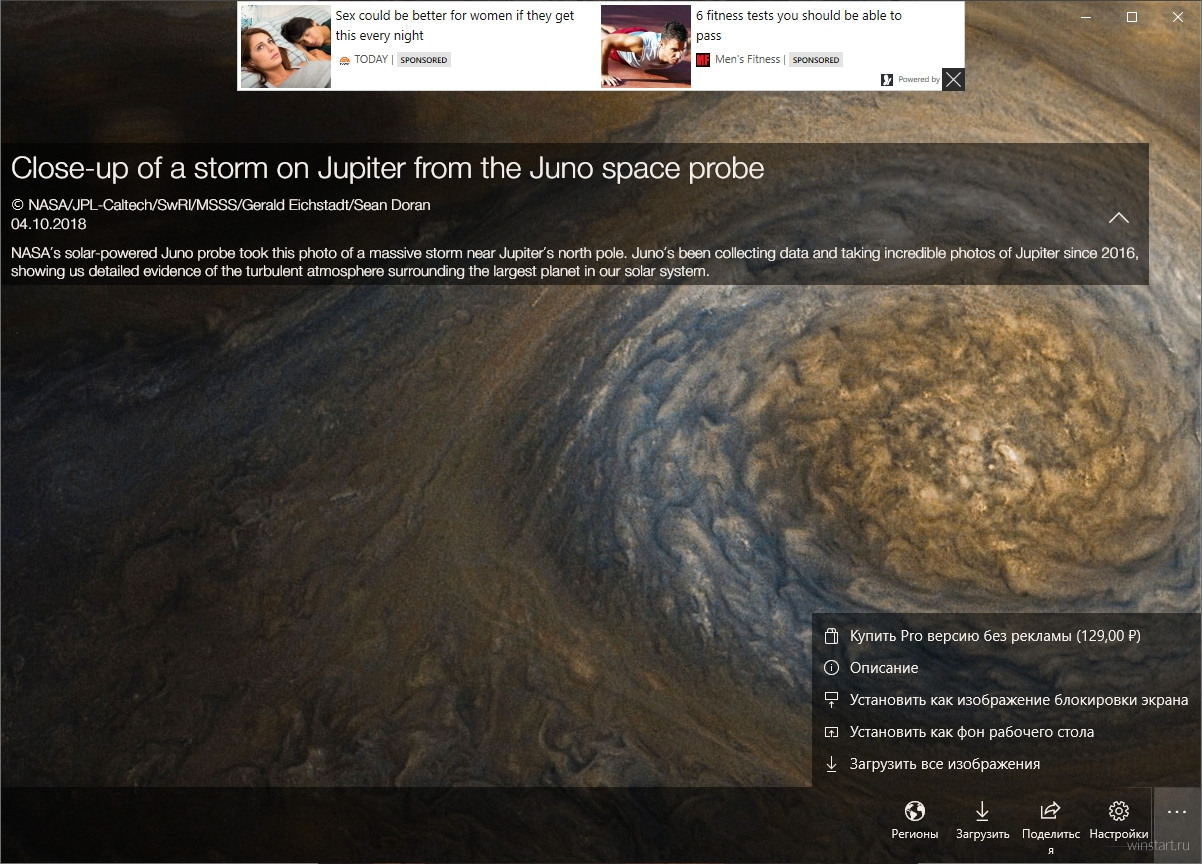Open the couple ad thumbnail image
The width and height of the screenshot is (1202, 864).
pyautogui.click(x=286, y=46)
